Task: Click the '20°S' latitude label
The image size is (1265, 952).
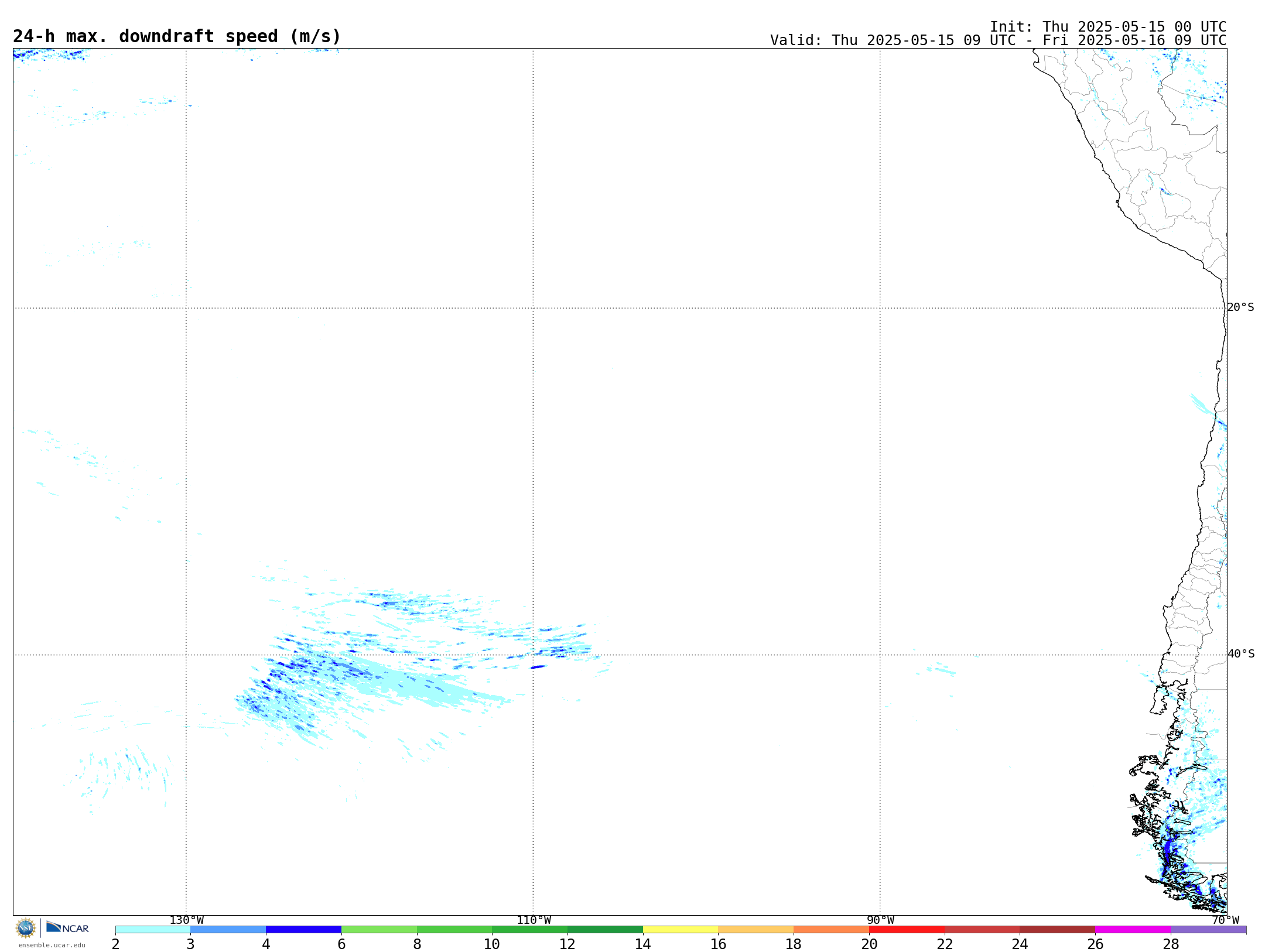Action: [1240, 307]
